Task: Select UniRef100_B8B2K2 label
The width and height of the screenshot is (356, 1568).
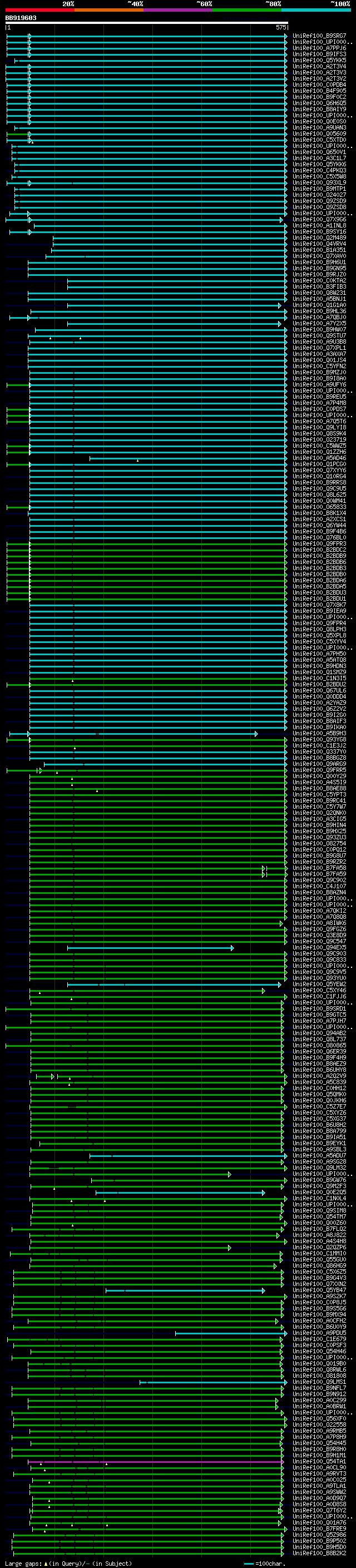Action: point(319,1554)
